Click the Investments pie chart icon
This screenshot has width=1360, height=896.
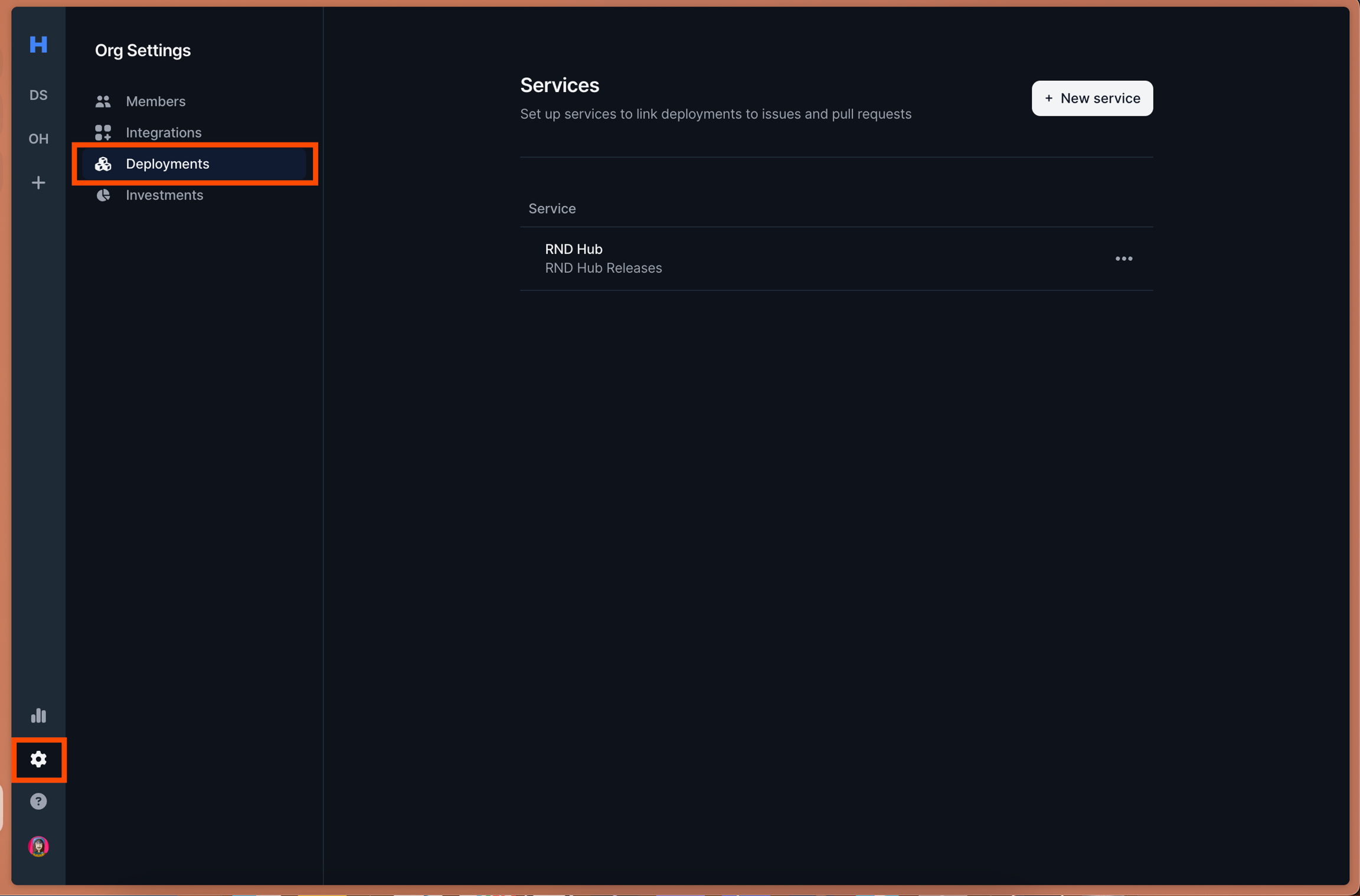click(103, 195)
